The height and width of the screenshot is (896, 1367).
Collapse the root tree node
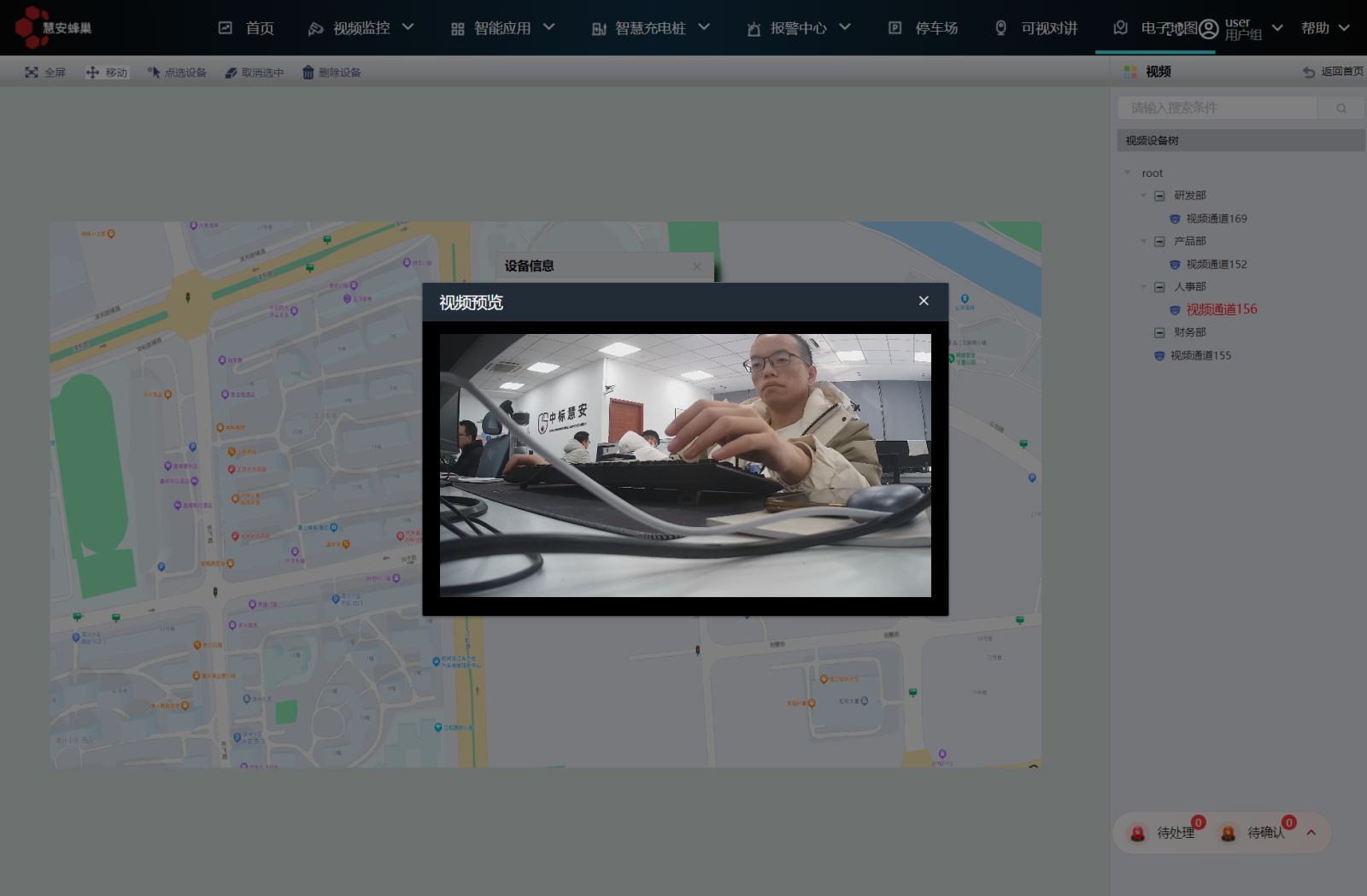tap(1128, 173)
